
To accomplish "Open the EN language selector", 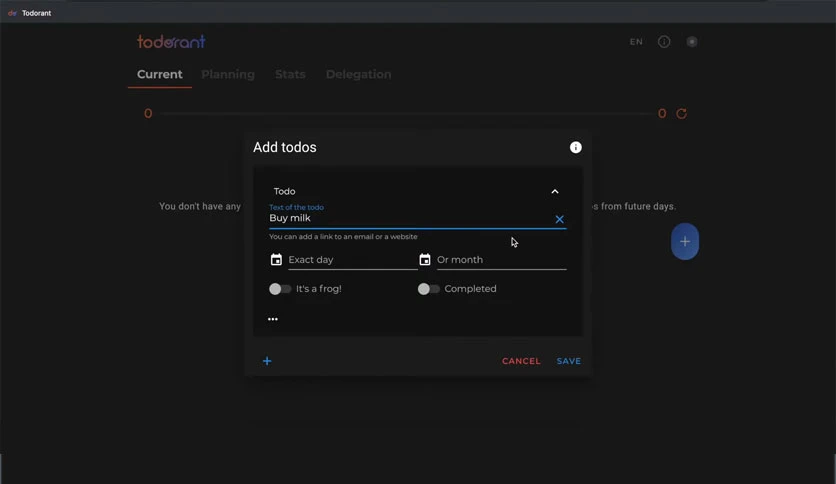I will click(x=636, y=42).
